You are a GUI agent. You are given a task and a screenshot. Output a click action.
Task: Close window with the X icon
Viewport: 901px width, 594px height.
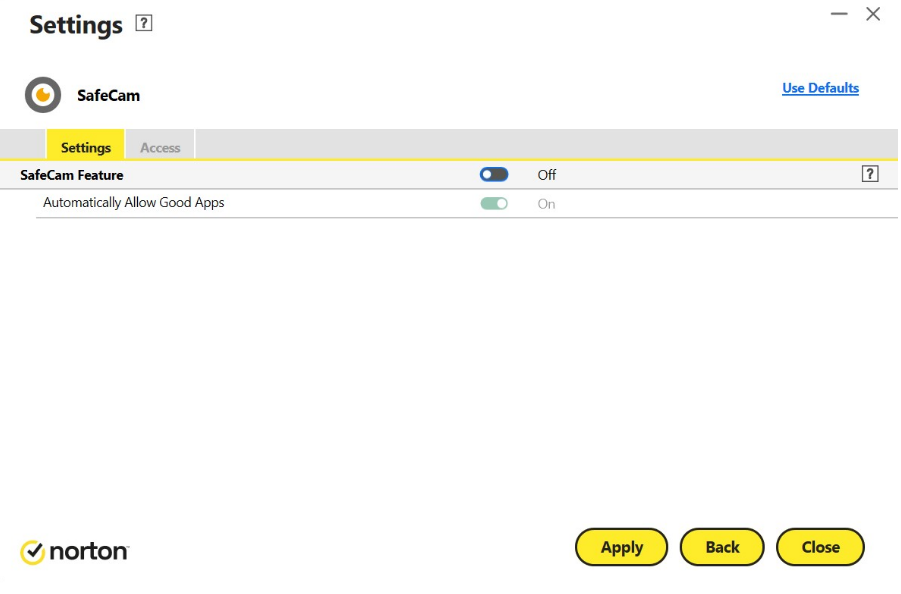(x=873, y=14)
